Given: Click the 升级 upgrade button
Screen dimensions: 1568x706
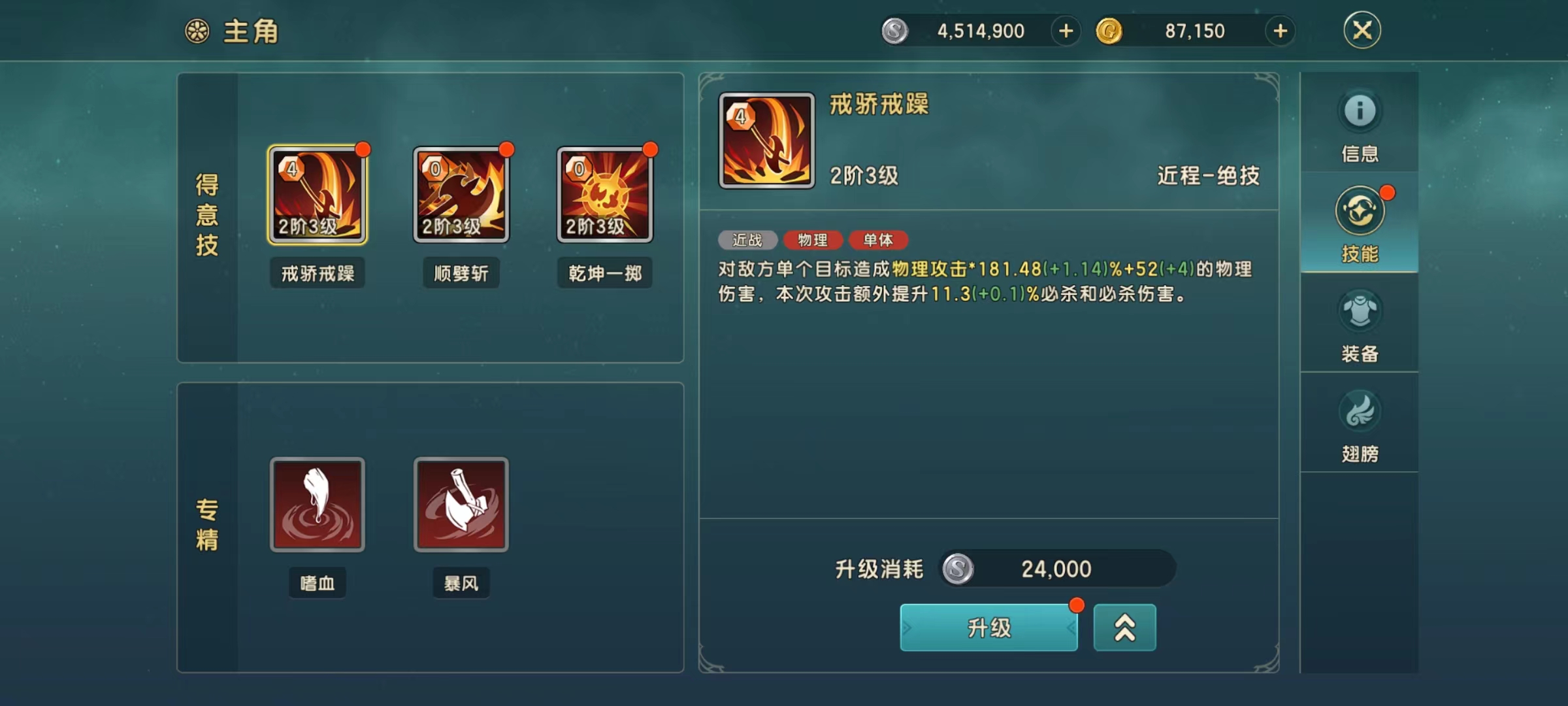Looking at the screenshot, I should pos(989,628).
